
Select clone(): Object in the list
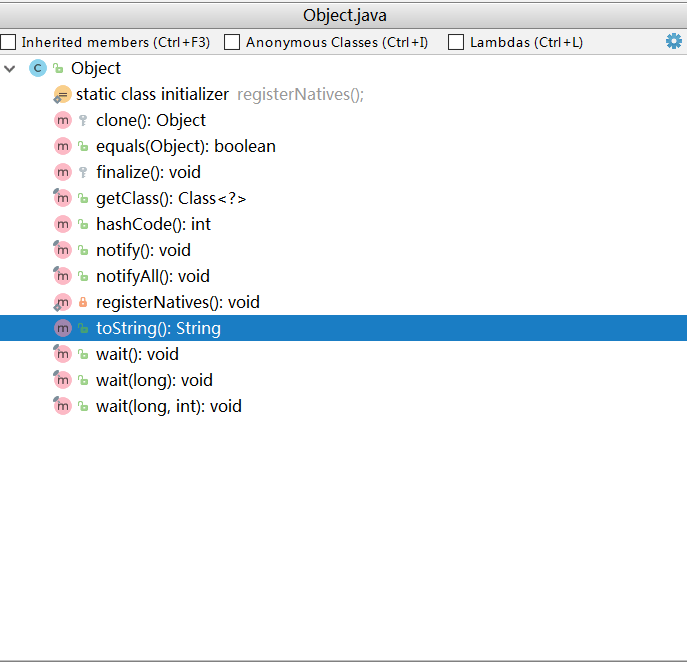(x=344, y=120)
